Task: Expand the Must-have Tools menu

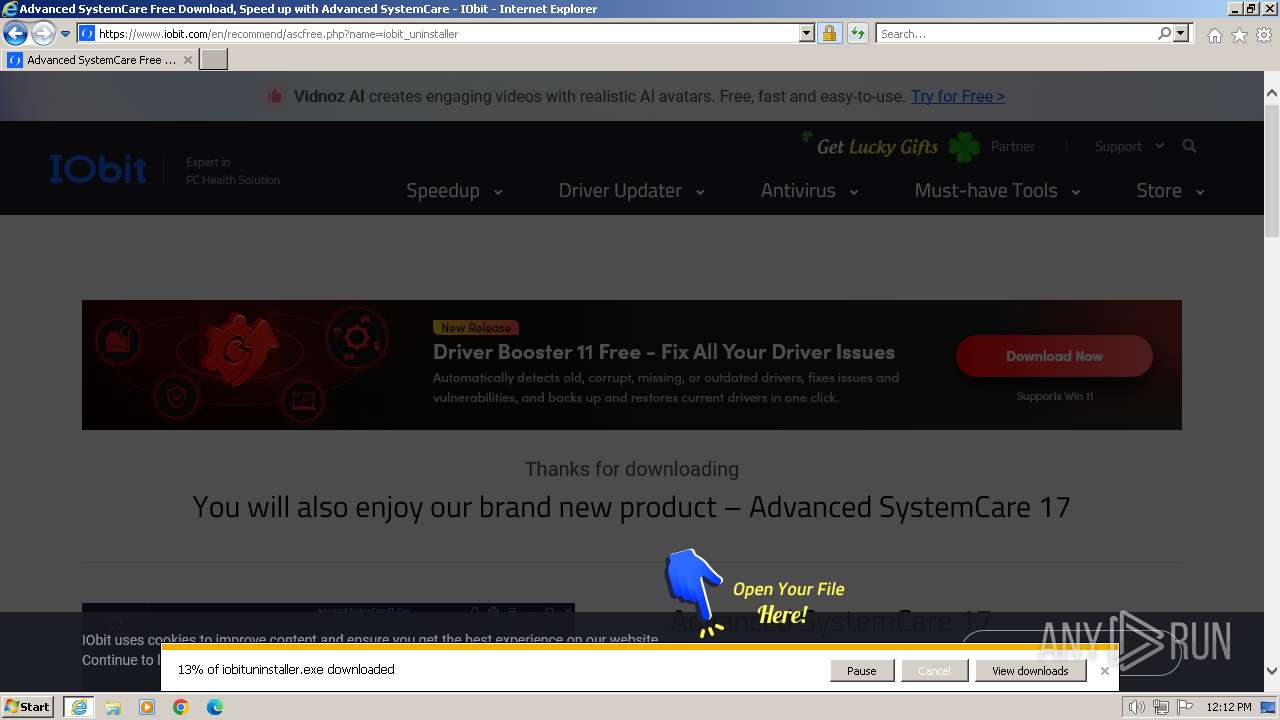Action: coord(997,190)
